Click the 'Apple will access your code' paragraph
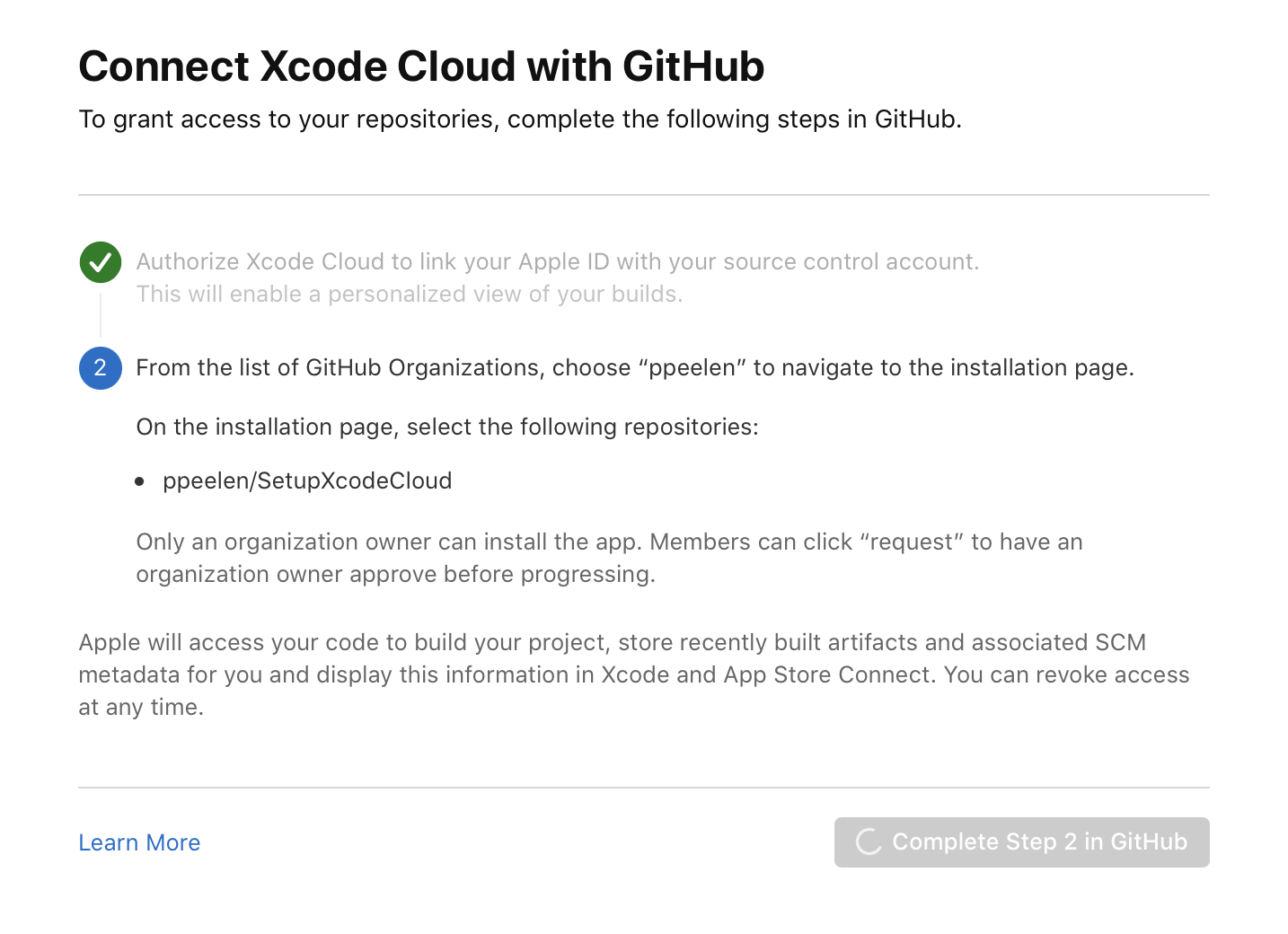Screen dimensions: 1288x934 (x=634, y=674)
